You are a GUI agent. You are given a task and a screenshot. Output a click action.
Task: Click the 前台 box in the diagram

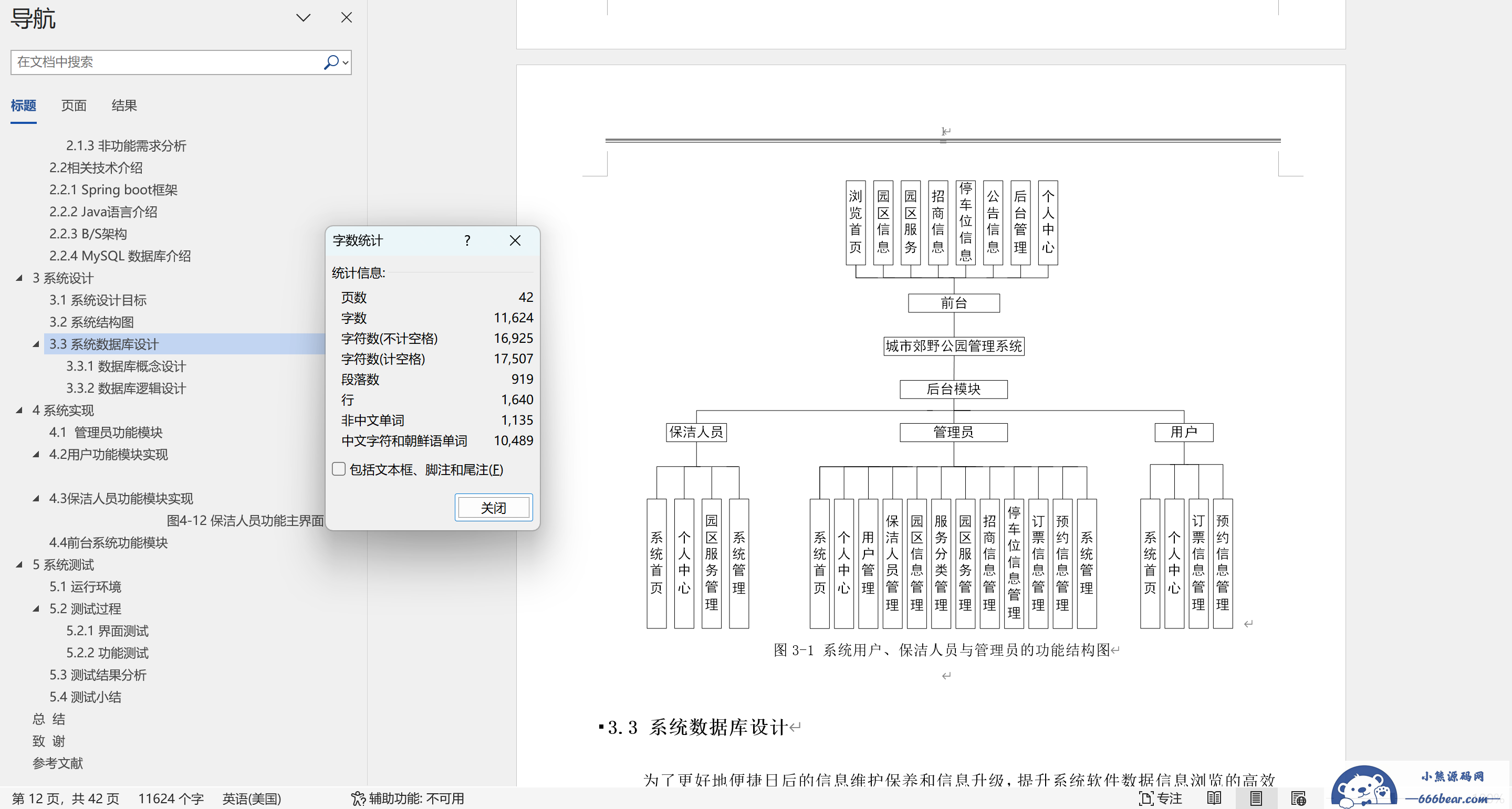[x=954, y=303]
